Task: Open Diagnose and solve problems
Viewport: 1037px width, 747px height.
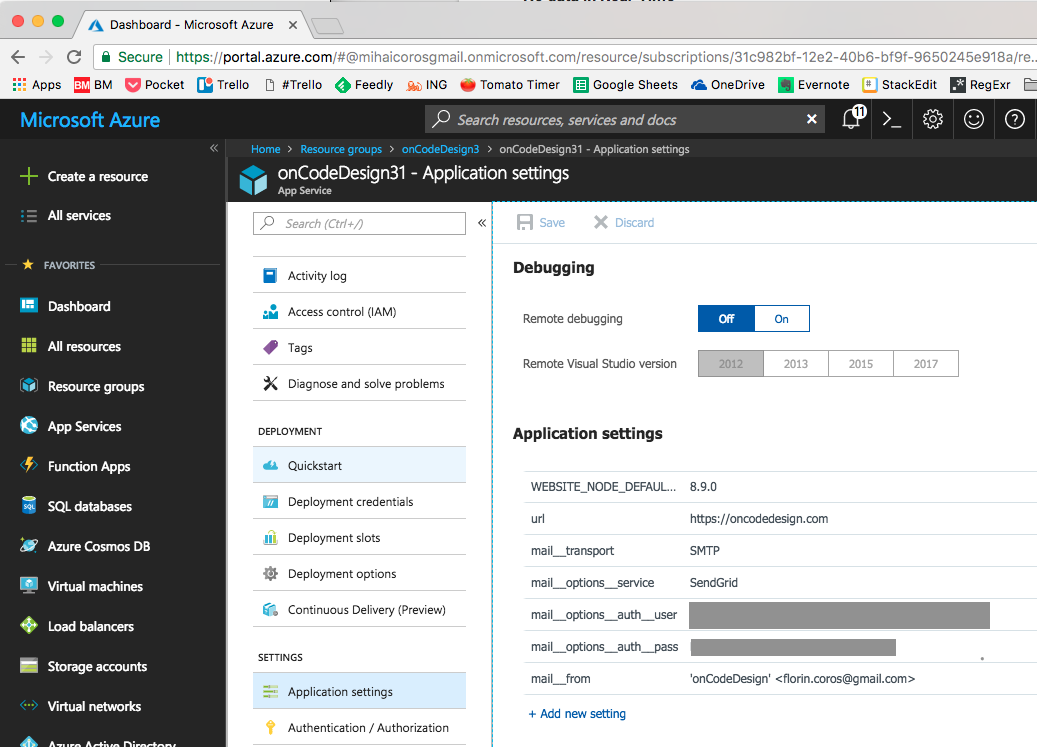Action: click(x=359, y=383)
